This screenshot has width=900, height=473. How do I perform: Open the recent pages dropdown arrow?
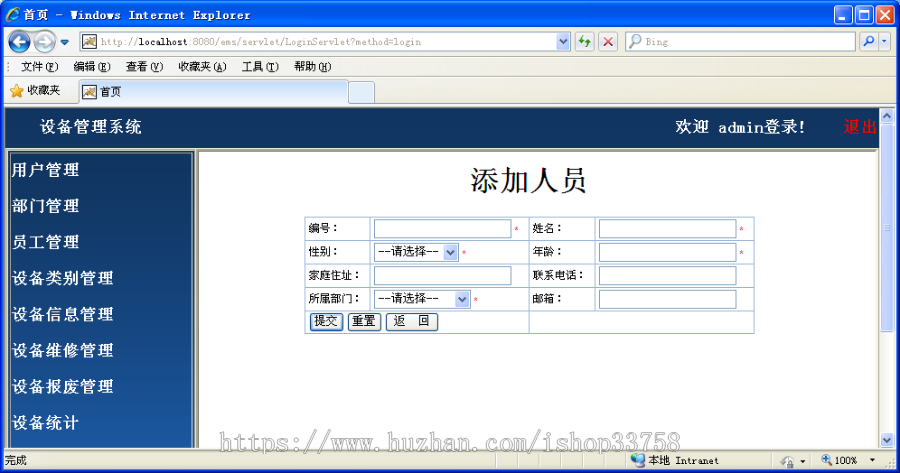(65, 42)
